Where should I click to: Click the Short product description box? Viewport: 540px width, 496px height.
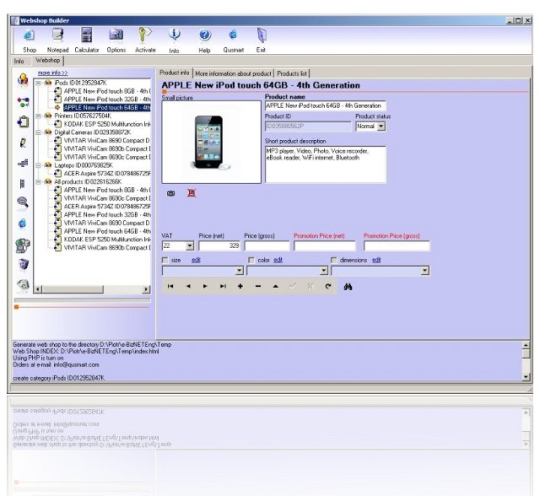(325, 164)
